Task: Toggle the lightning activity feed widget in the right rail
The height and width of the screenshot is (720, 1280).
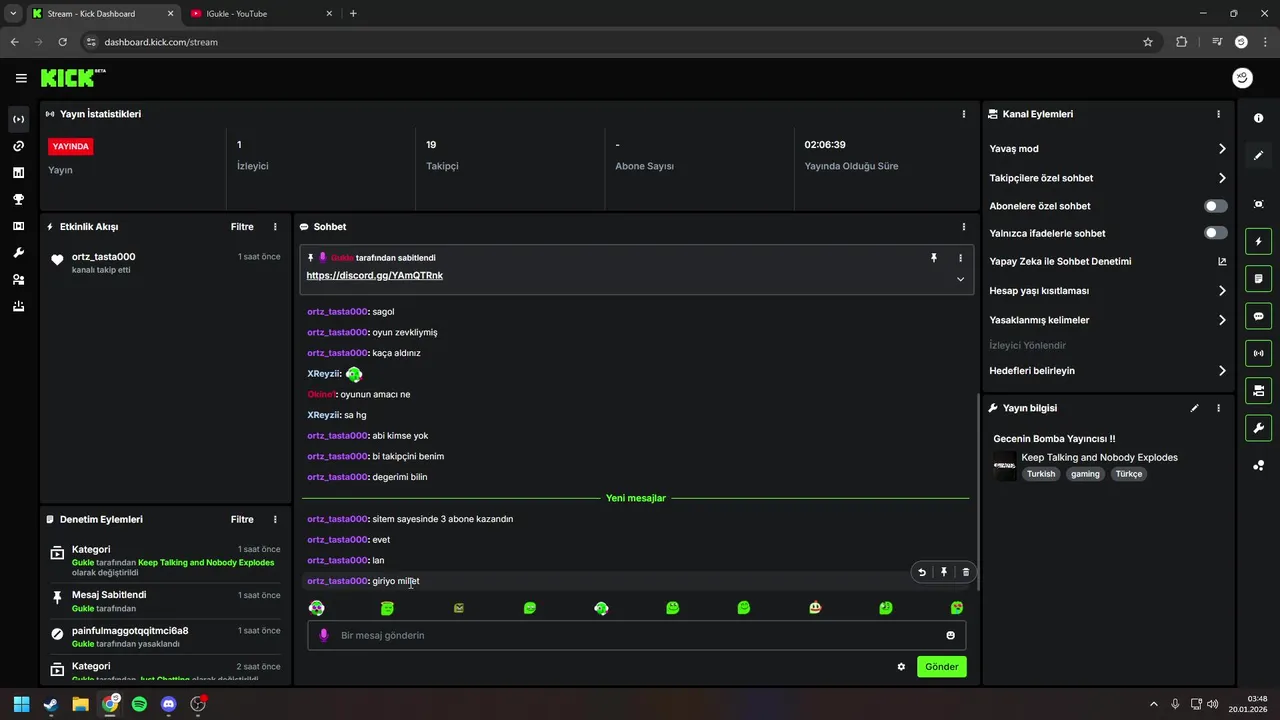Action: point(1258,241)
